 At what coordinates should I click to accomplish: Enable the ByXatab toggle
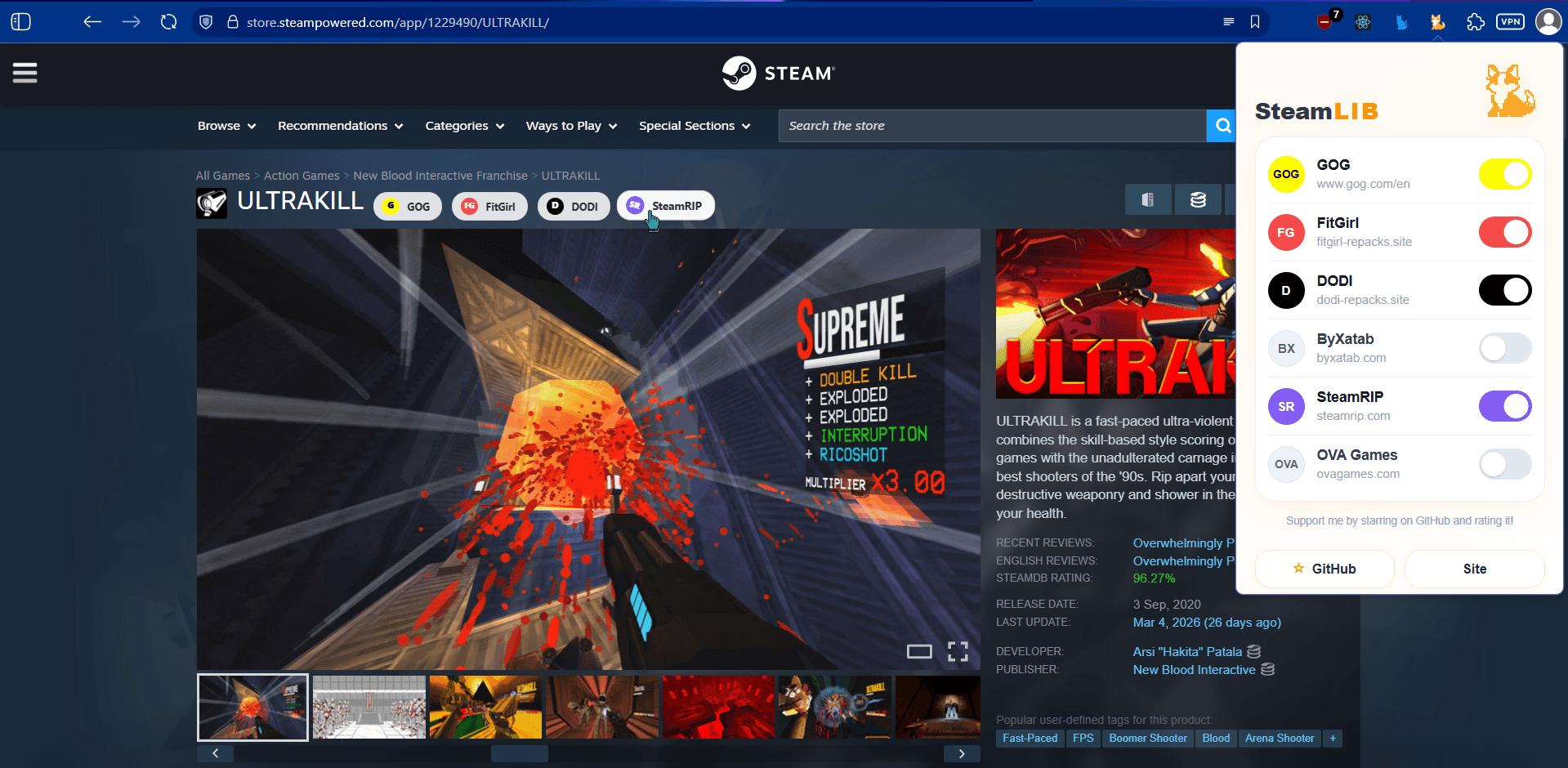tap(1505, 348)
